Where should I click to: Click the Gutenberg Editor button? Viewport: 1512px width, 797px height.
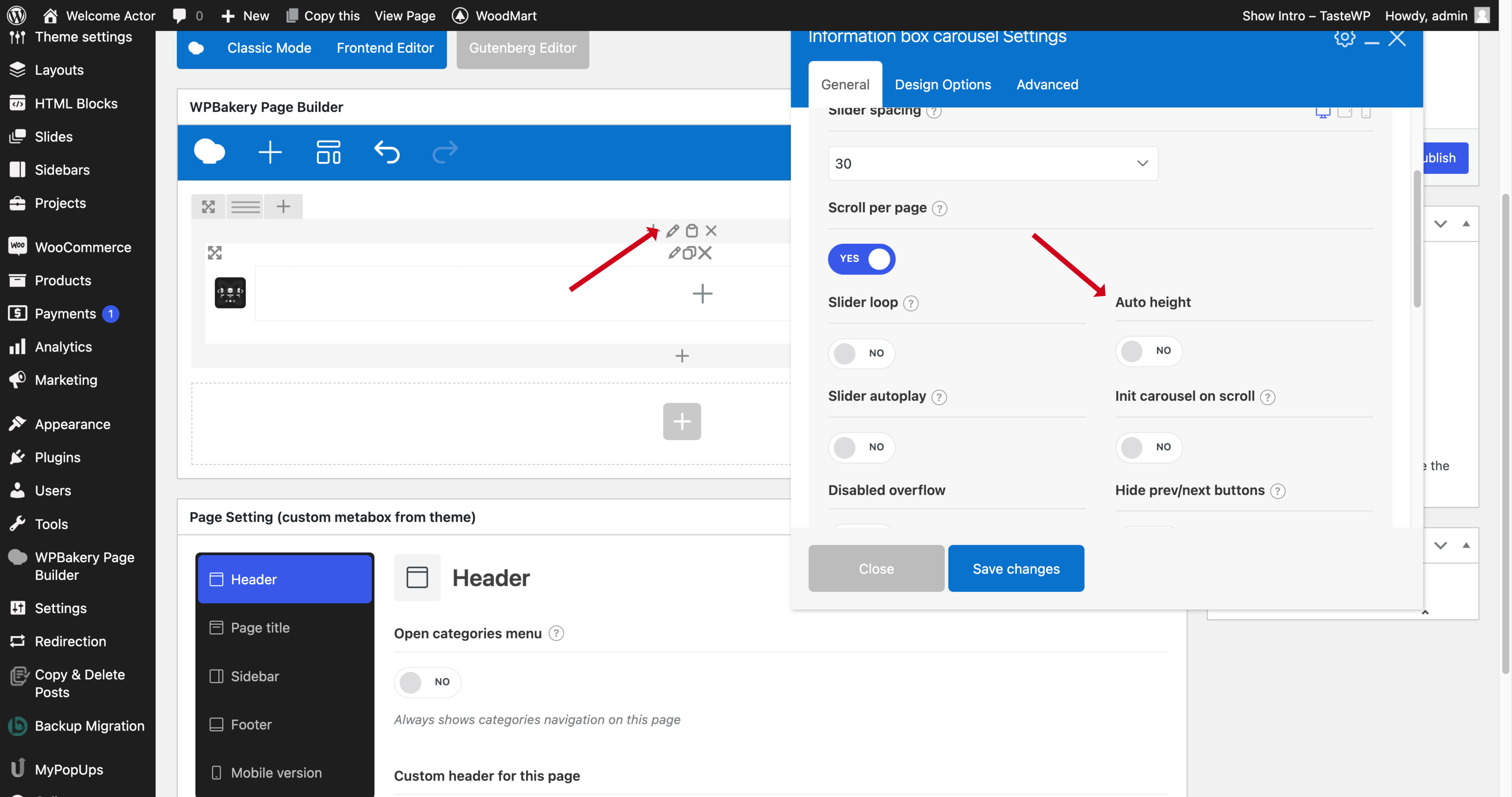522,48
